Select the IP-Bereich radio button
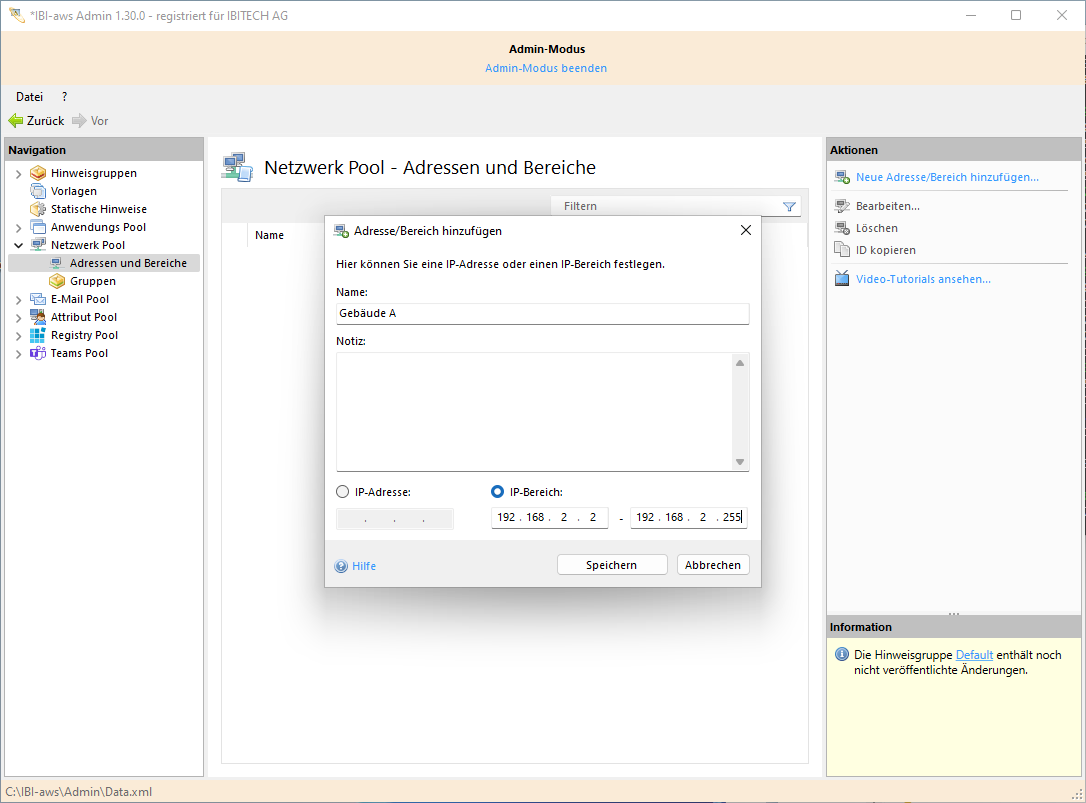The image size is (1086, 803). point(498,492)
